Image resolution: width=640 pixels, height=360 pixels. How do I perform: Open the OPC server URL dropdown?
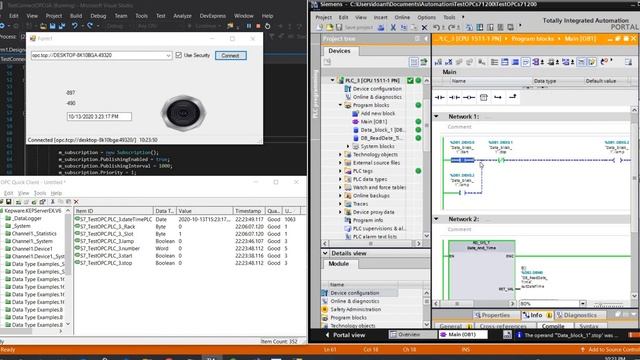[168, 56]
